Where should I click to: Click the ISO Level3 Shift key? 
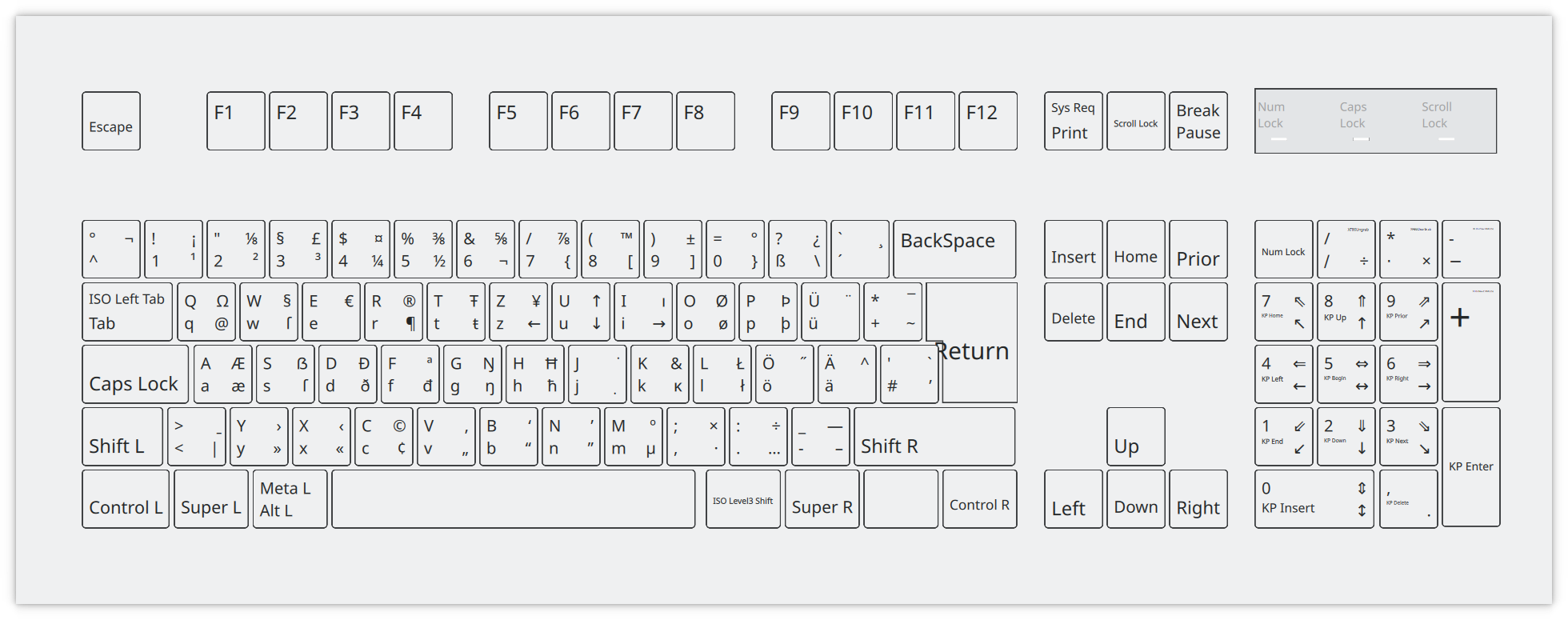click(x=742, y=499)
